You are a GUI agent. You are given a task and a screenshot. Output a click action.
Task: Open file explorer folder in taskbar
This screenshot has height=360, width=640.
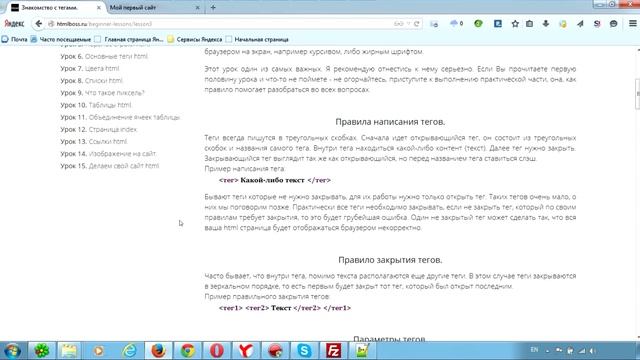69,351
